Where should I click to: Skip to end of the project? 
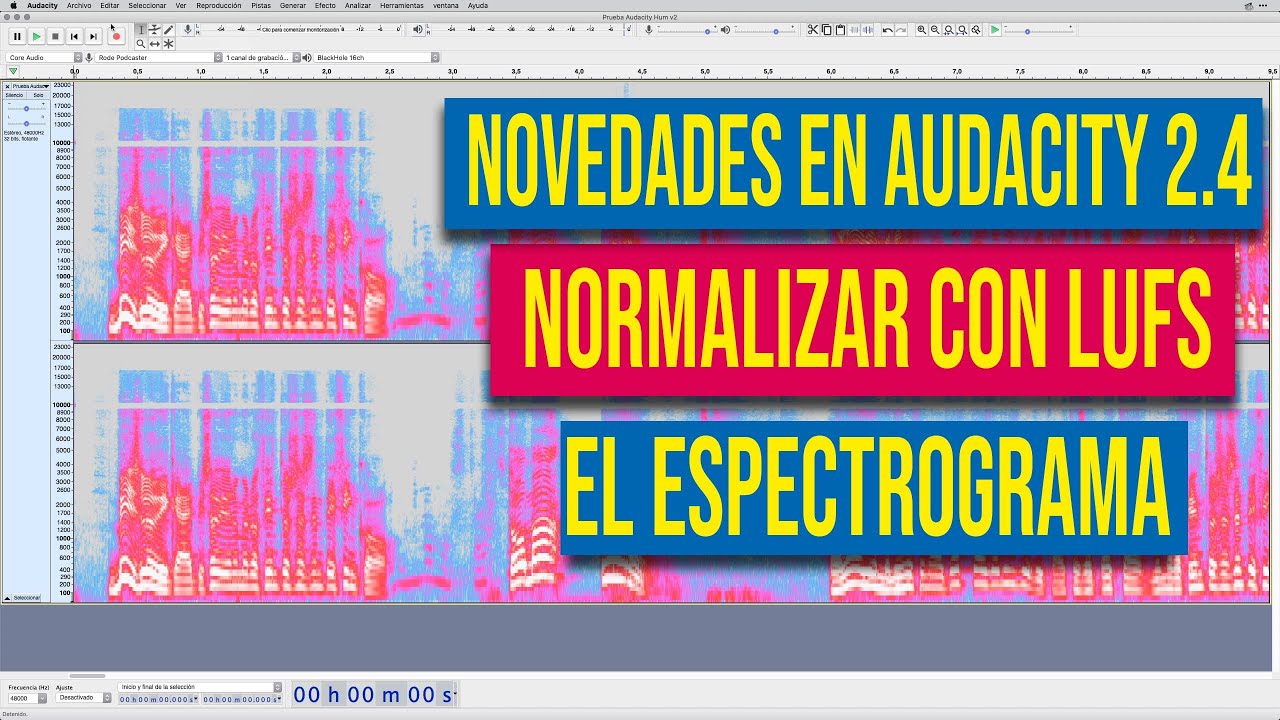[x=93, y=36]
